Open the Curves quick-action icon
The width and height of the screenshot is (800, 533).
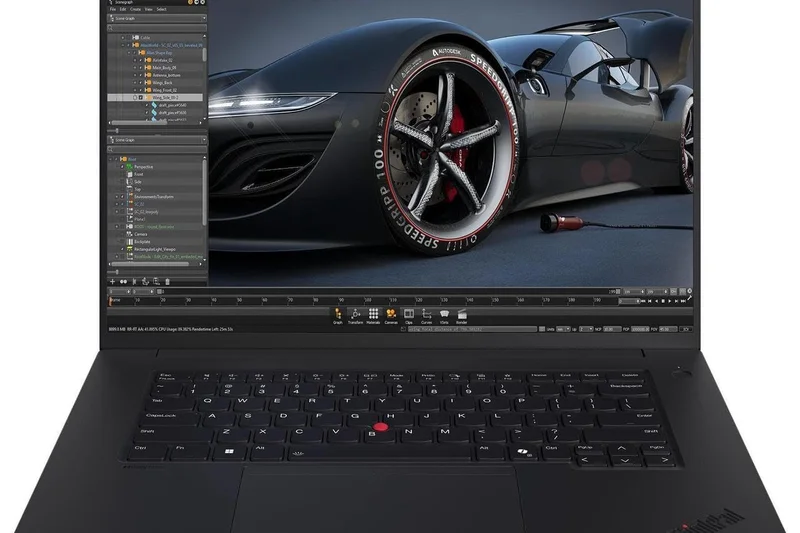(427, 314)
